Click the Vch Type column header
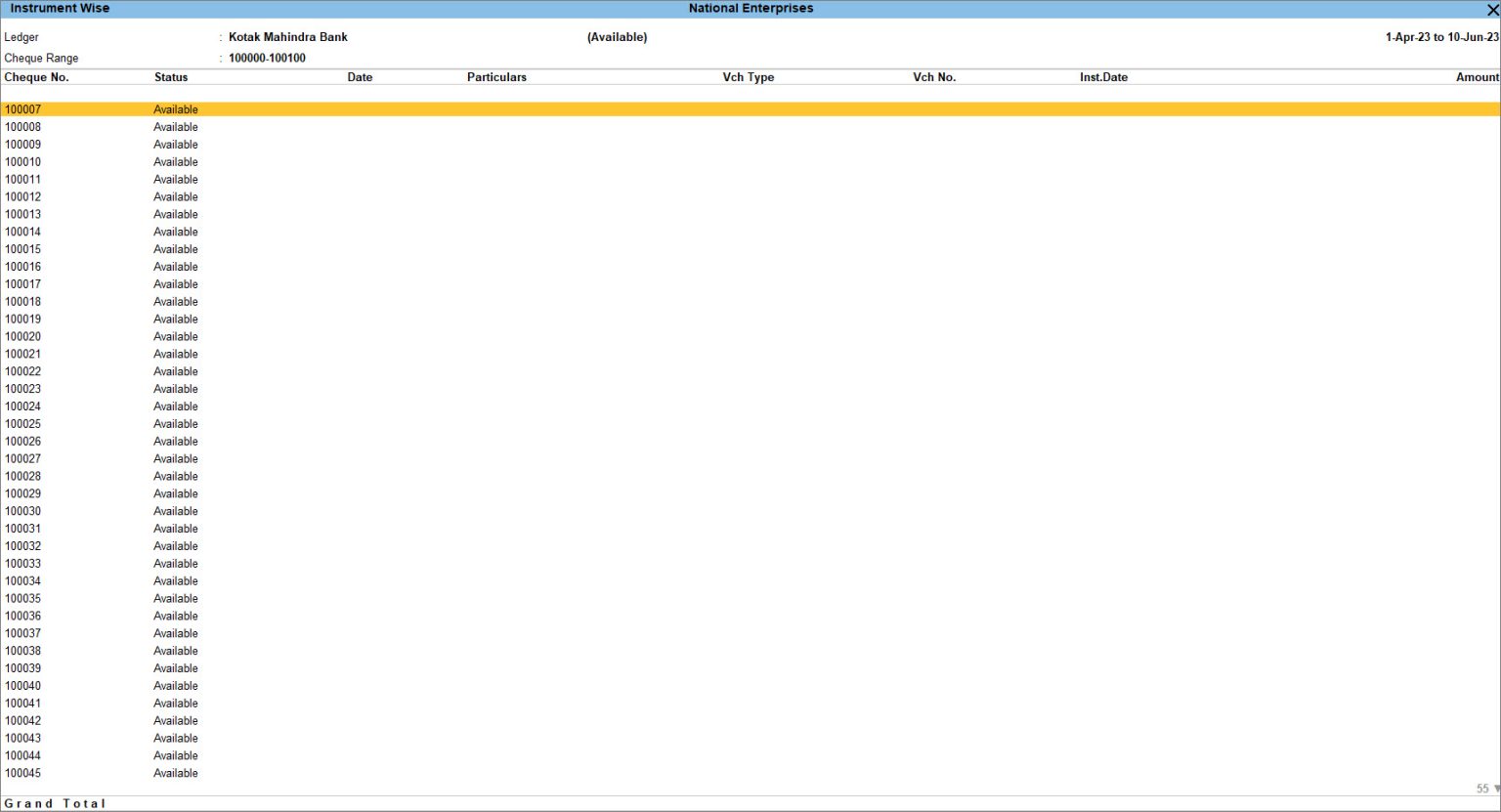This screenshot has width=1501, height=812. (748, 77)
